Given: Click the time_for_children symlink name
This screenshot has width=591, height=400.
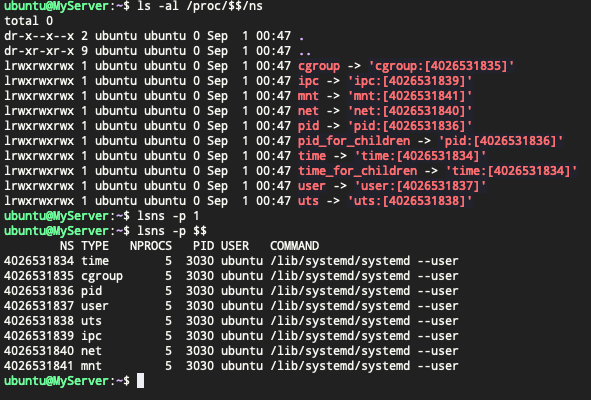Looking at the screenshot, I should [x=357, y=171].
